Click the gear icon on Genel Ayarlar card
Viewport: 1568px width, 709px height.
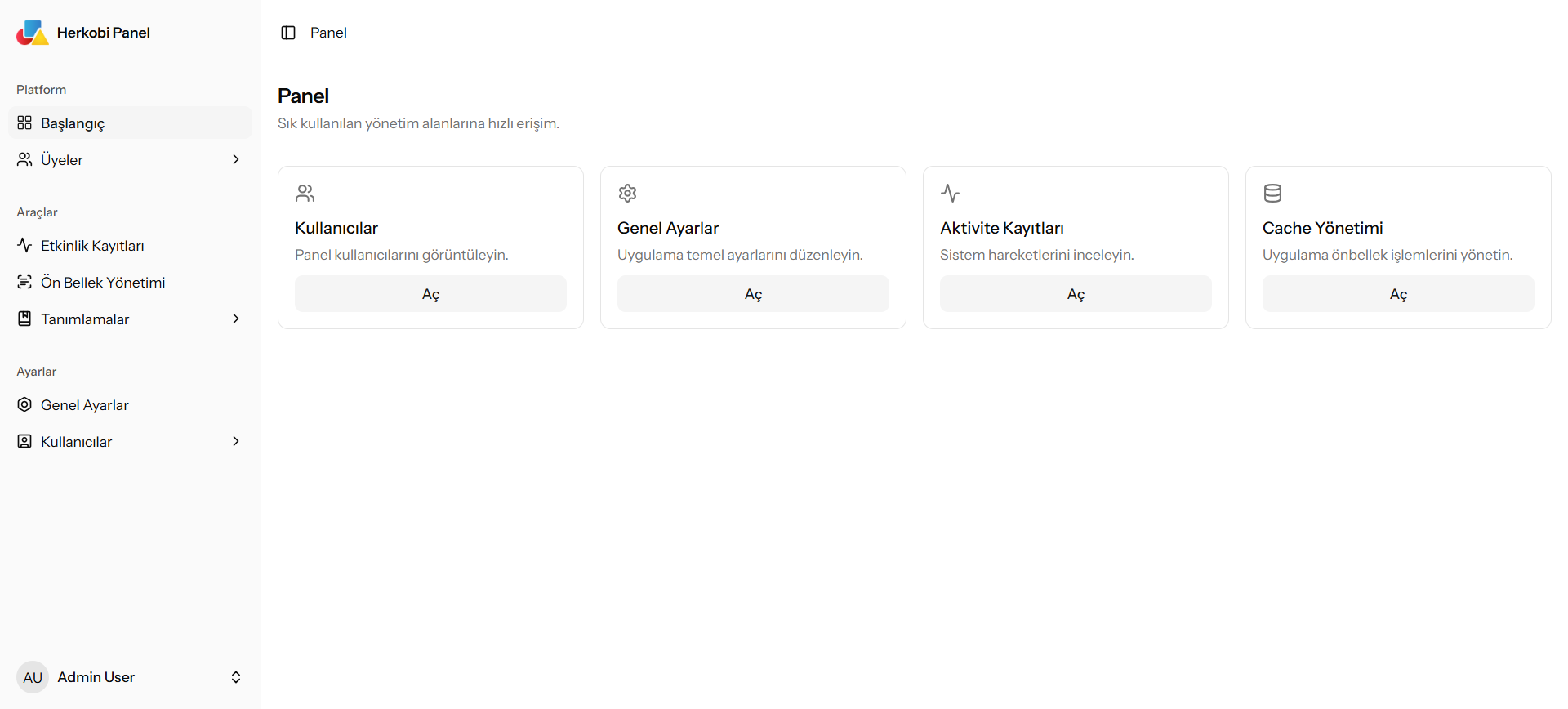tap(627, 193)
